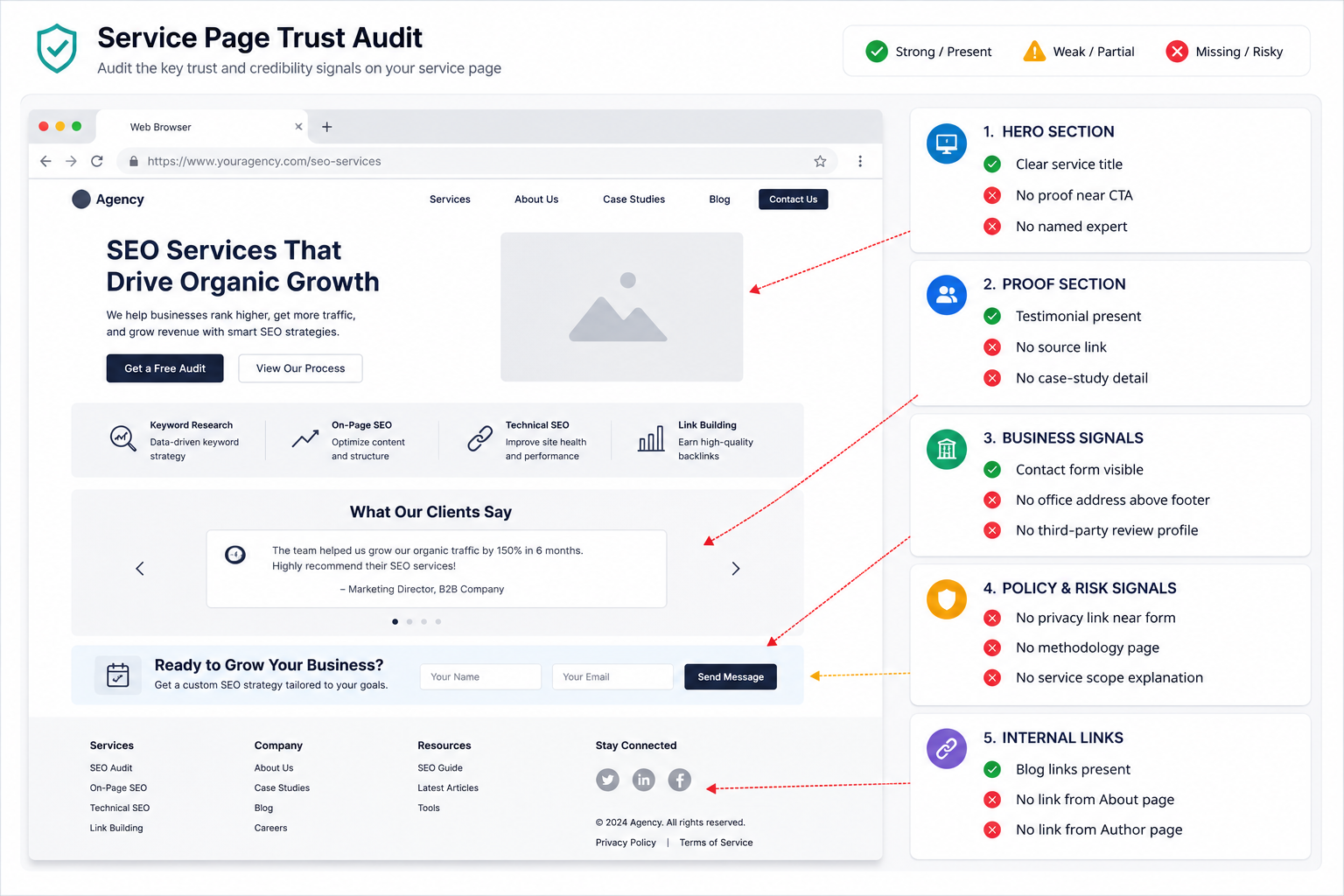Open the Terms of Service footer link
Viewport: 1344px width, 896px height.
coord(716,843)
